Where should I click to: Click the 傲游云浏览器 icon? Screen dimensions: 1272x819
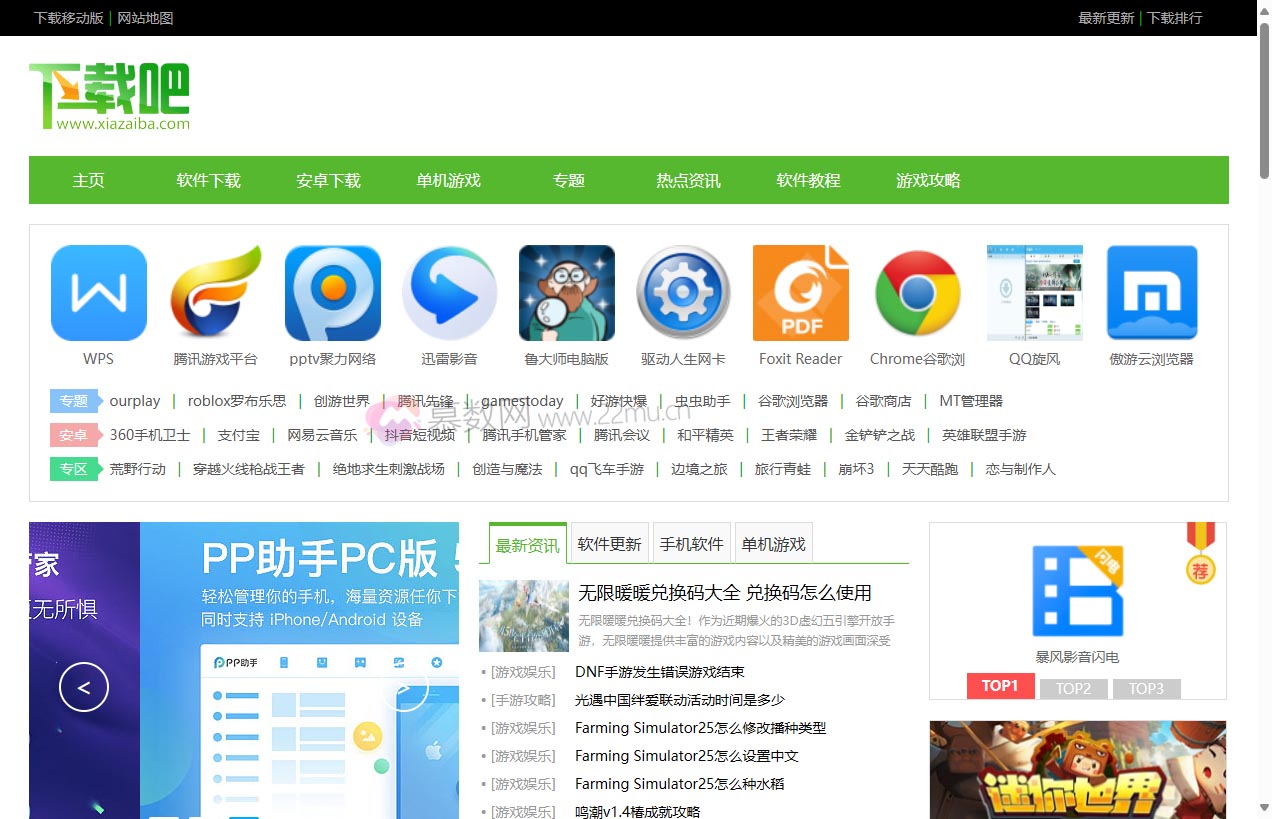[1151, 292]
